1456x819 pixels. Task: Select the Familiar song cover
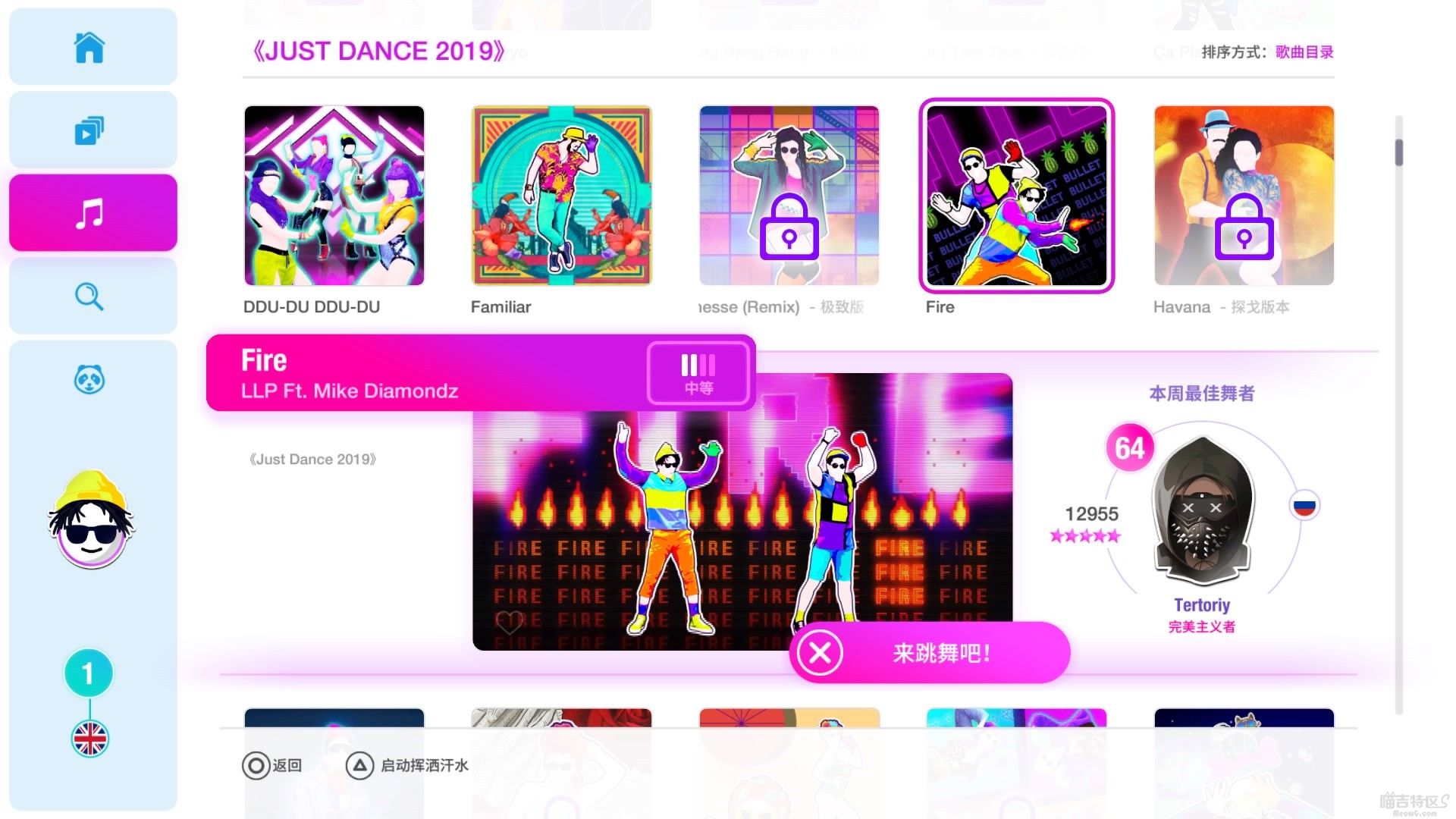click(562, 196)
